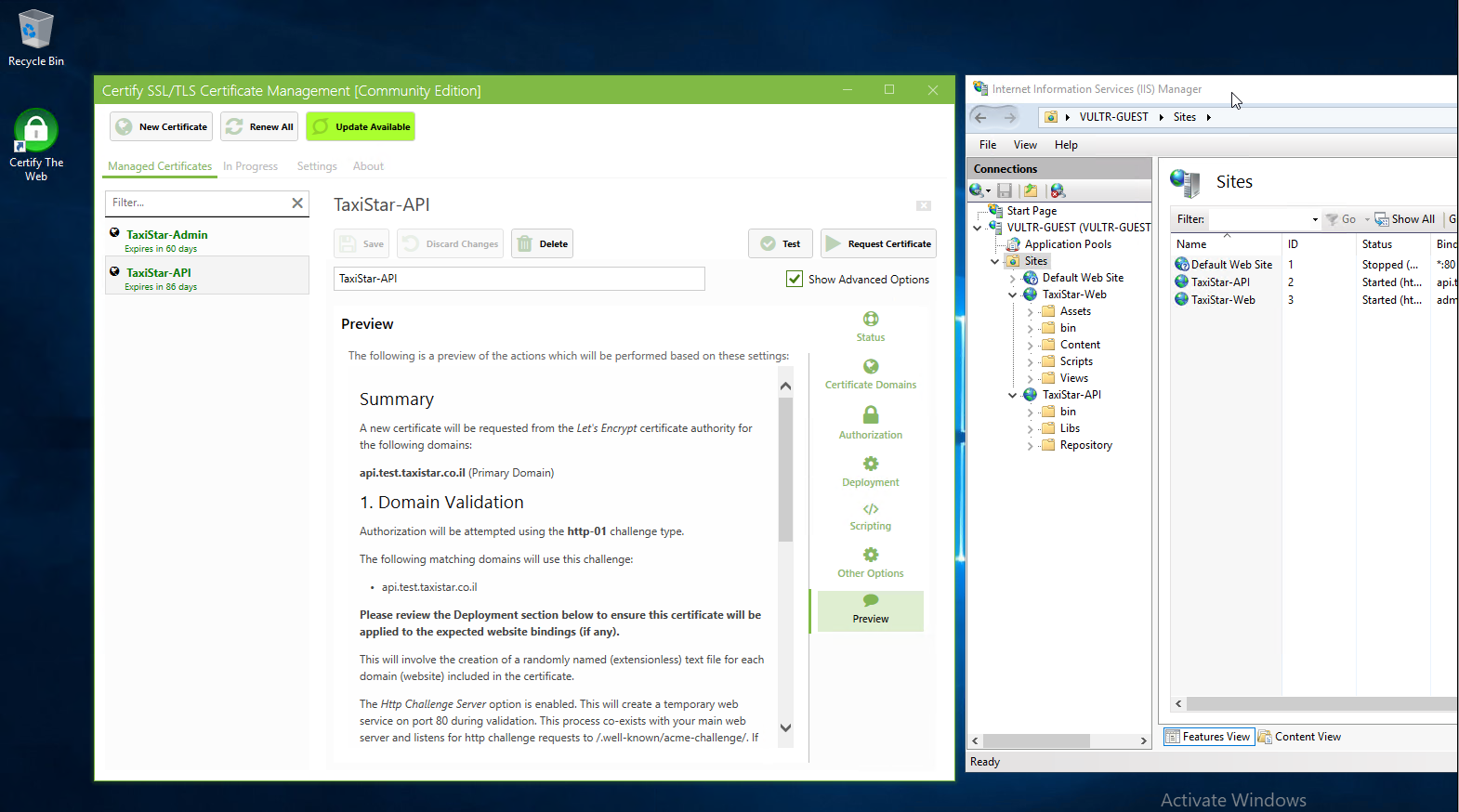Viewport: 1459px width, 812px height.
Task: Click IIS Manager forward navigation arrow
Action: point(1010,117)
